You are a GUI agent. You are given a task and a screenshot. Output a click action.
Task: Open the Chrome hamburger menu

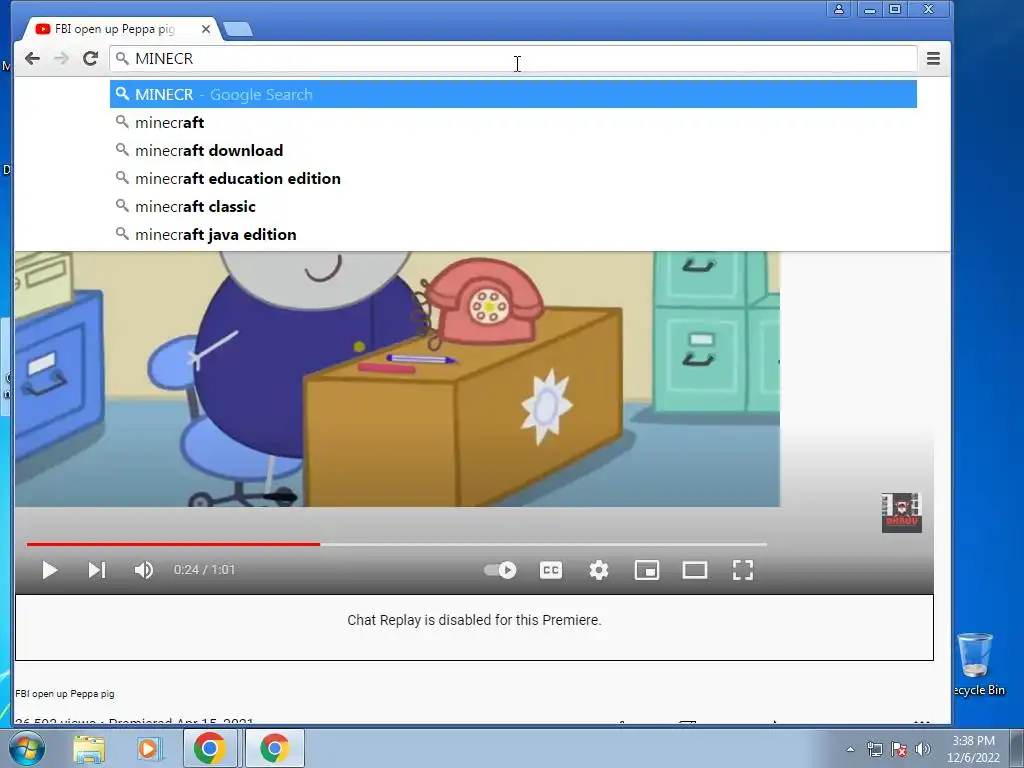pos(933,59)
